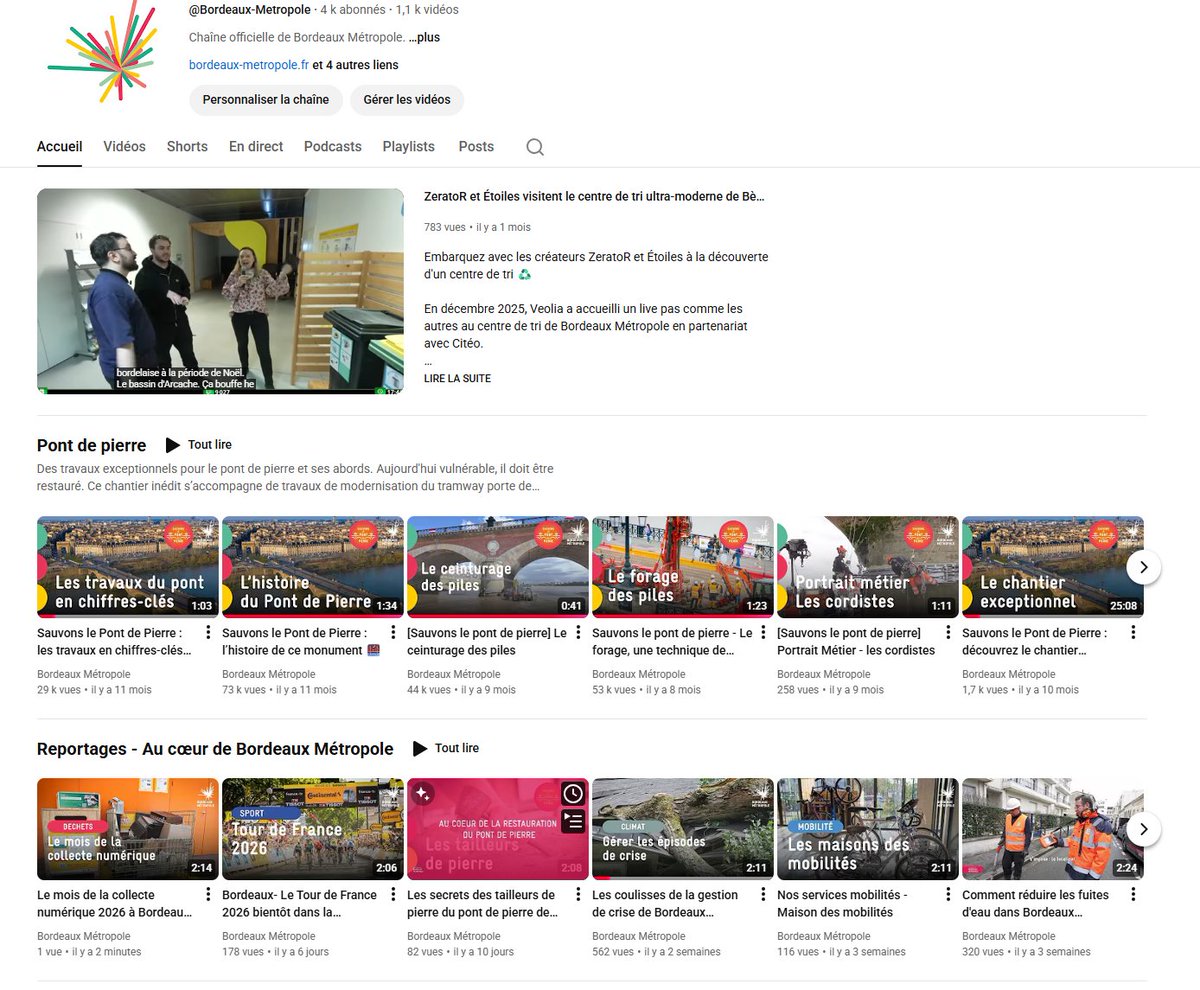The height and width of the screenshot is (990, 1200).
Task: Click the play icon next to Pont de pierre
Action: [173, 445]
